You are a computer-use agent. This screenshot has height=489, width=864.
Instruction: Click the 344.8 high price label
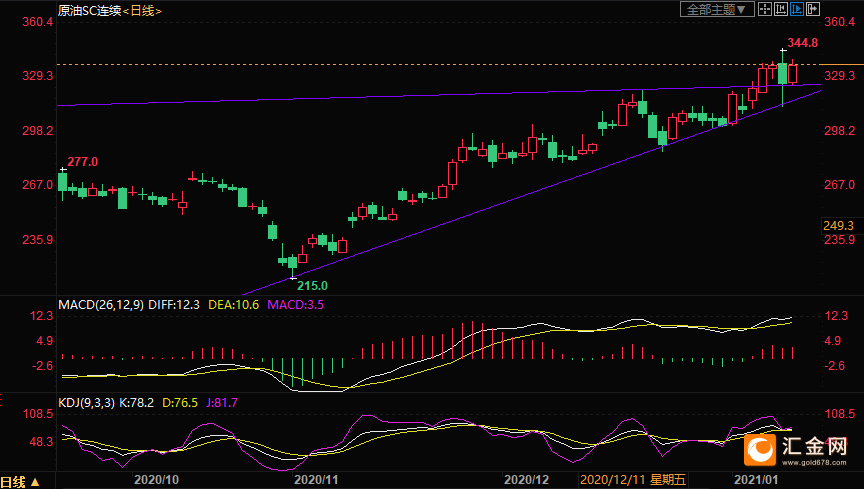tap(802, 42)
